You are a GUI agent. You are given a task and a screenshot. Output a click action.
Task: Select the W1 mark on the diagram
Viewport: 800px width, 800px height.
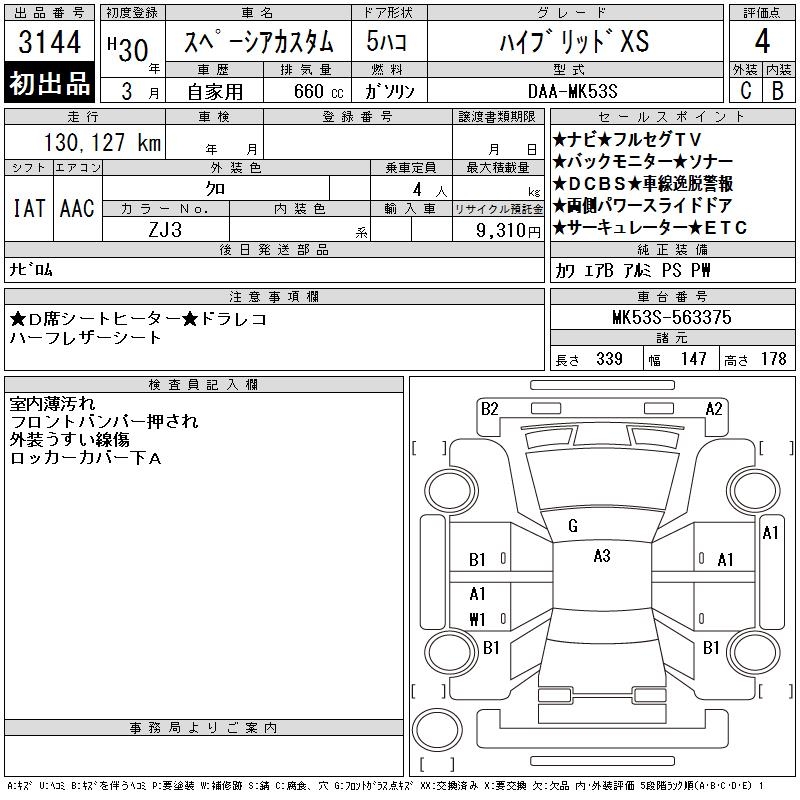[x=477, y=619]
